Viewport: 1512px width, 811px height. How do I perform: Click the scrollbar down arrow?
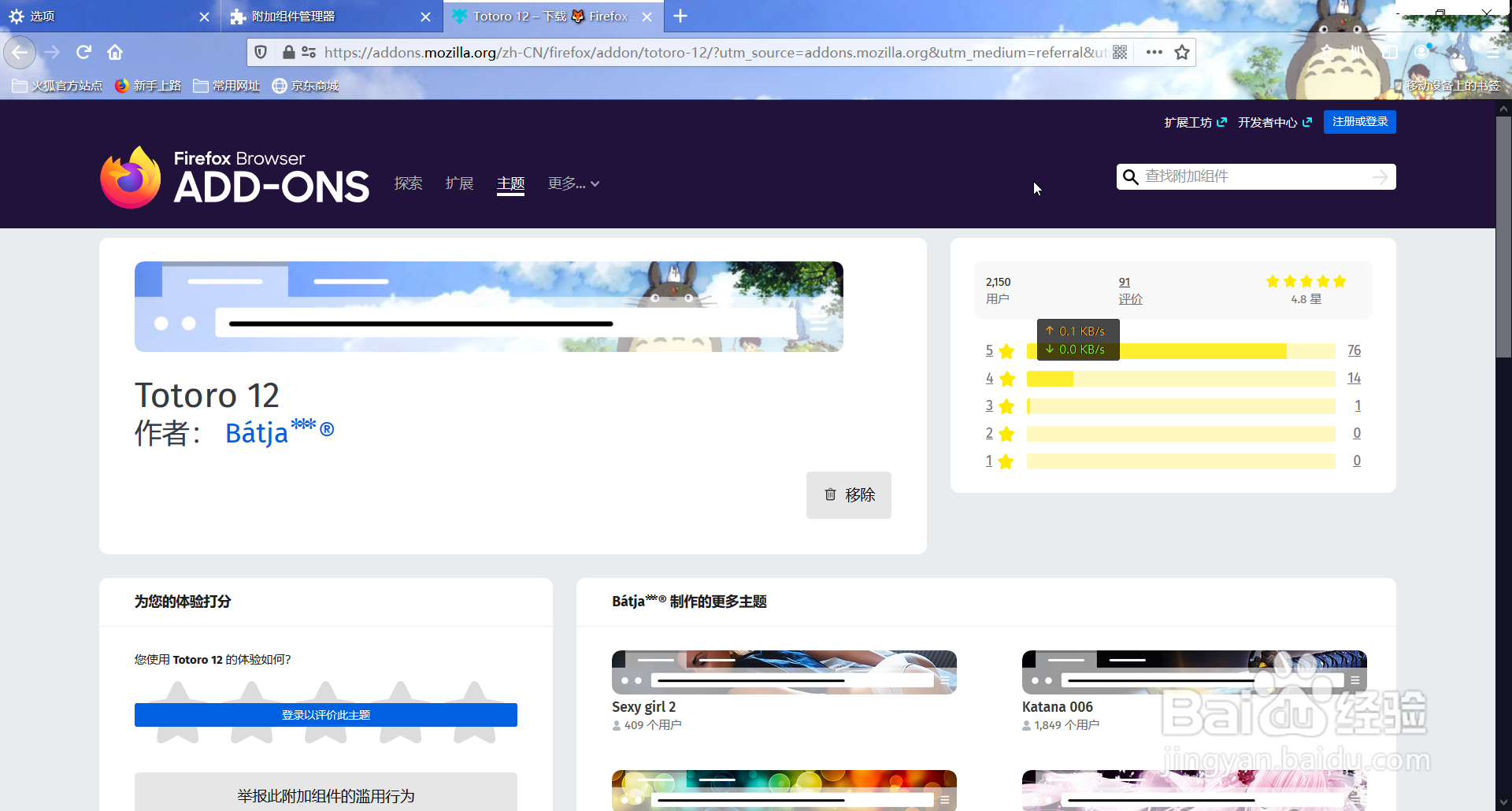click(x=1503, y=802)
